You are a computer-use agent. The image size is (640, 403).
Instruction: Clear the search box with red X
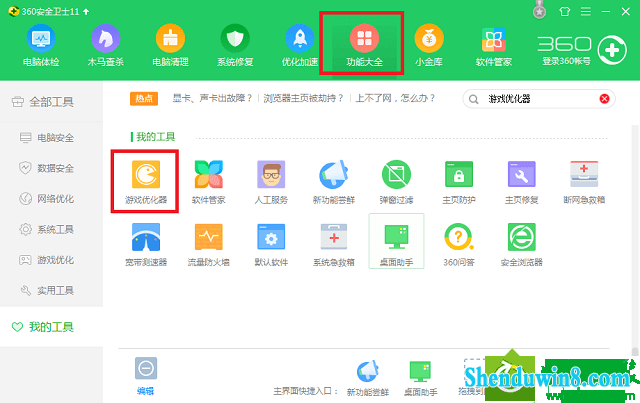coord(604,99)
